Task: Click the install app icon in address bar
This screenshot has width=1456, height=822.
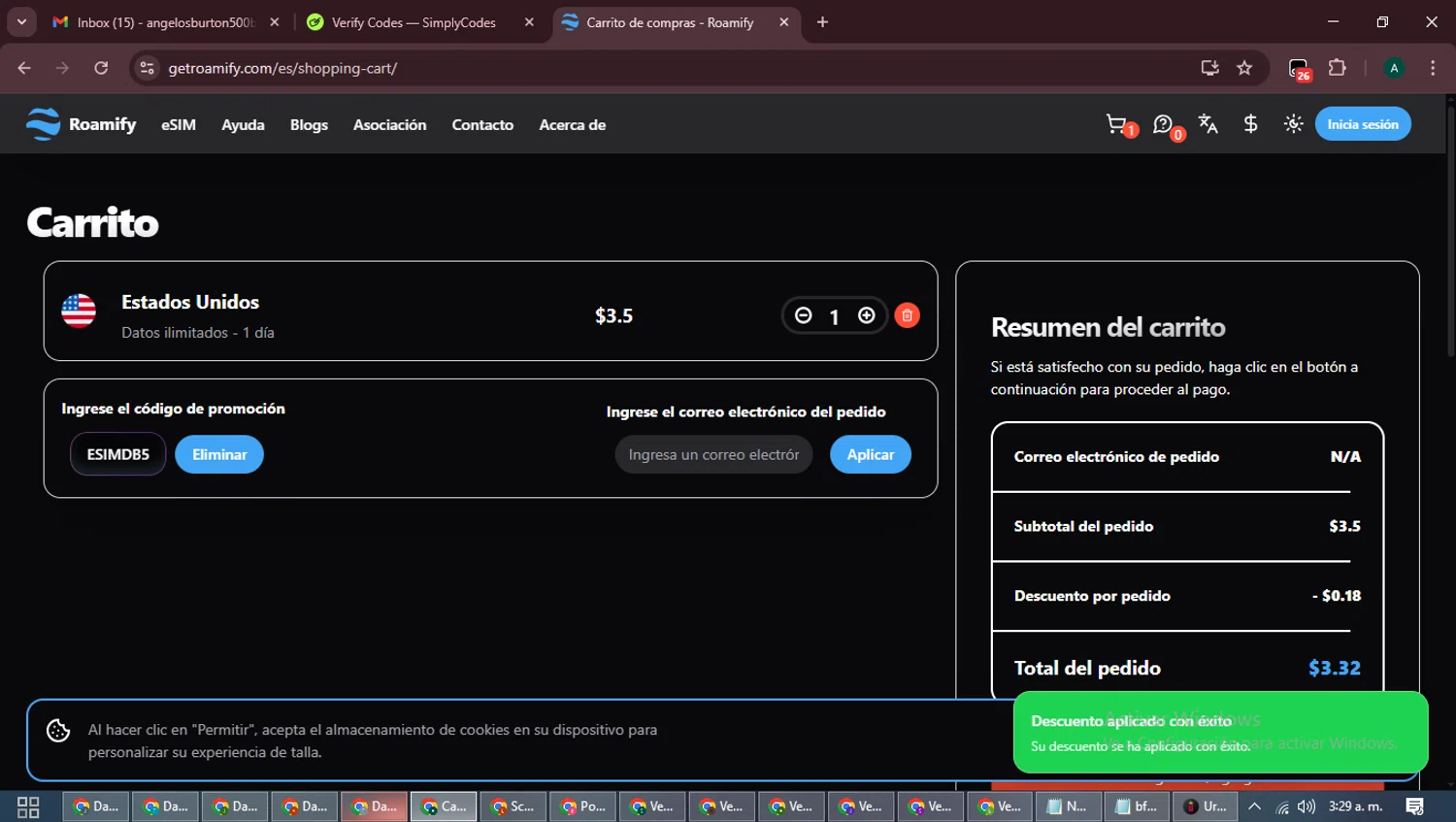Action: pyautogui.click(x=1209, y=68)
